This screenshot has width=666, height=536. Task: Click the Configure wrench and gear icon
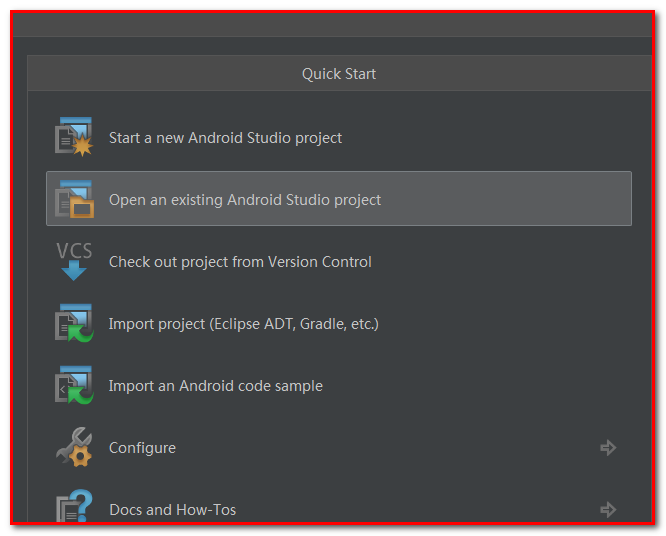(73, 448)
